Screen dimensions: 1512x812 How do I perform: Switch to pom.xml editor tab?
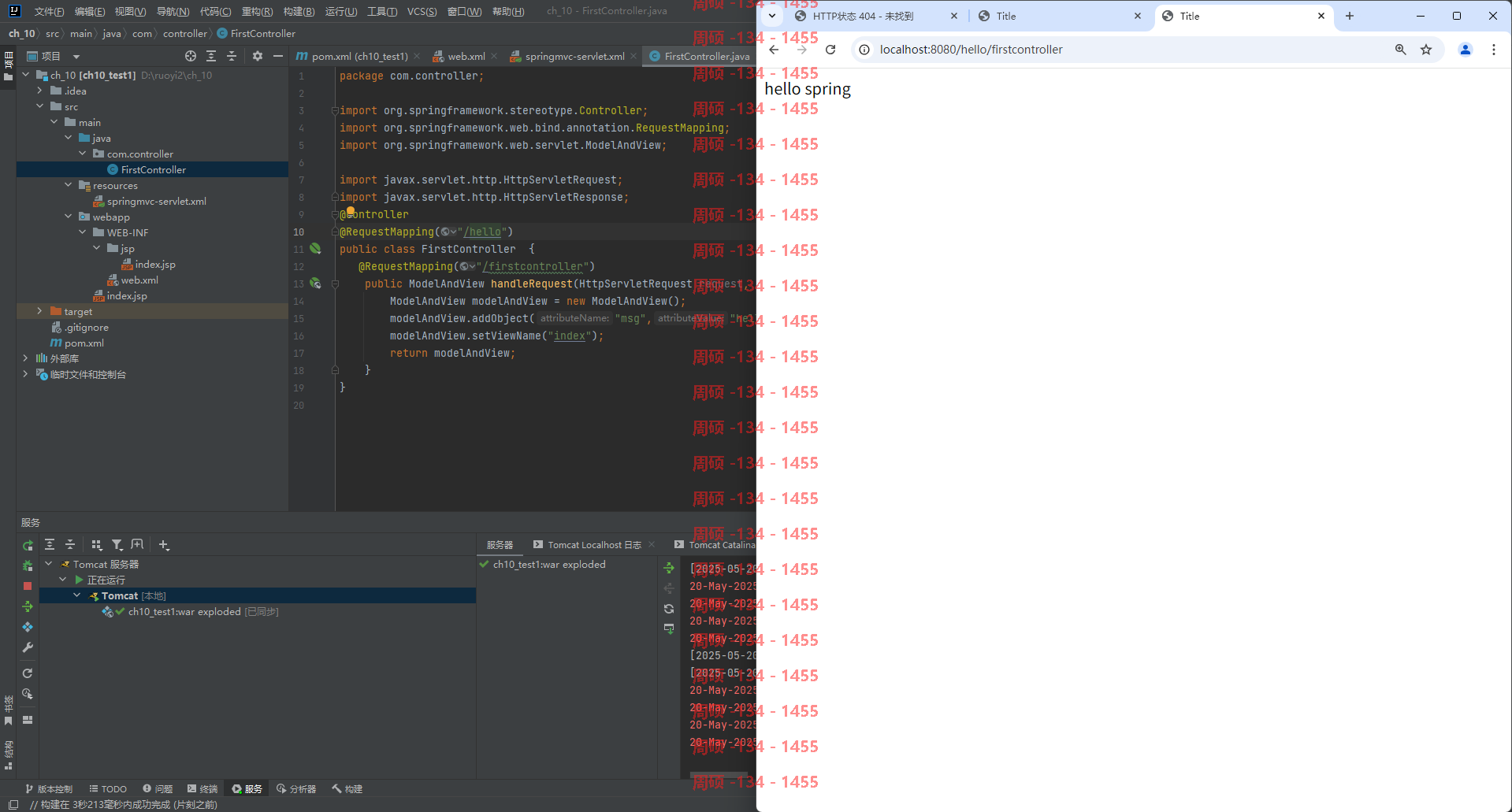(x=352, y=56)
